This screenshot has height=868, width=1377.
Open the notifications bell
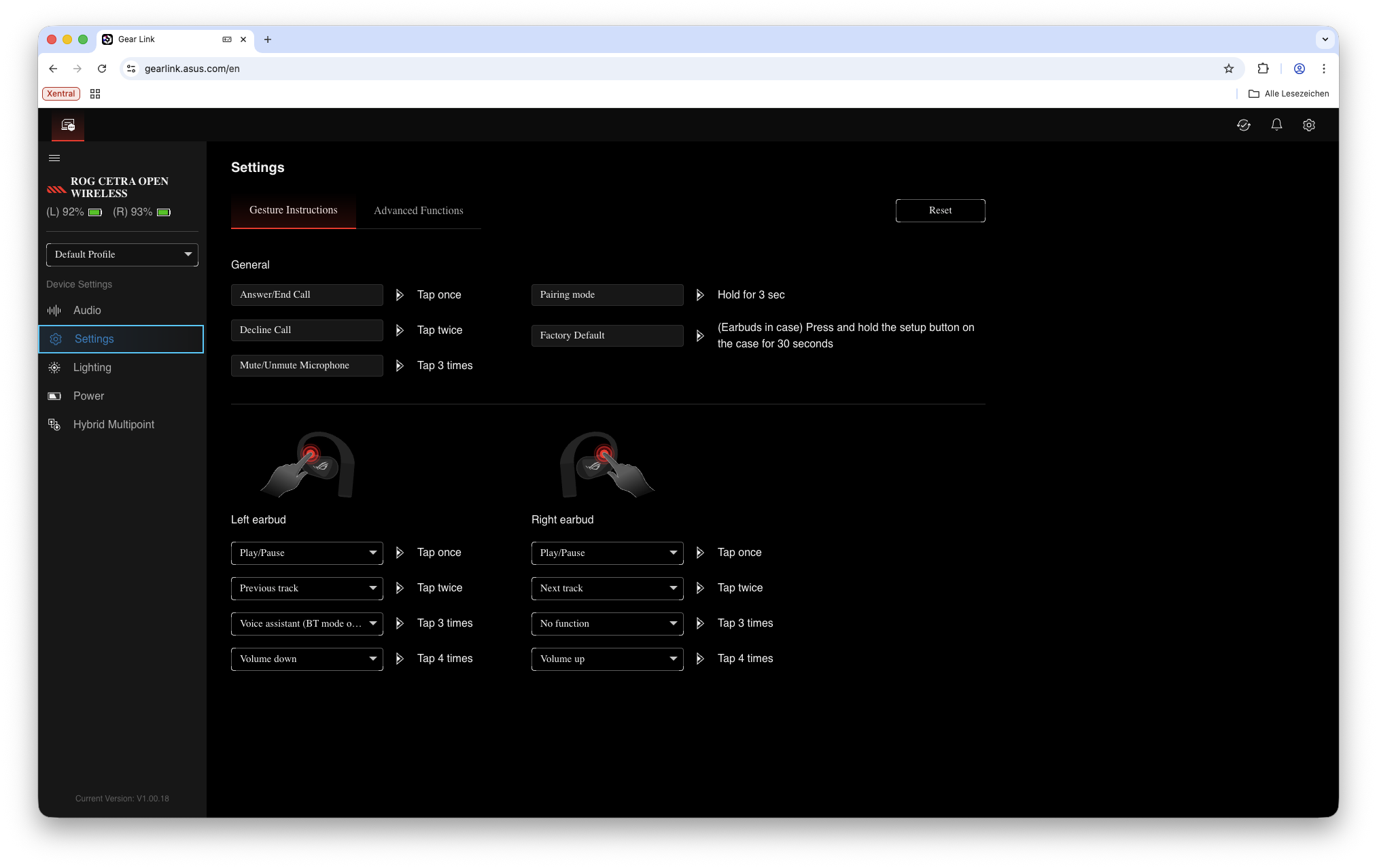point(1276,125)
